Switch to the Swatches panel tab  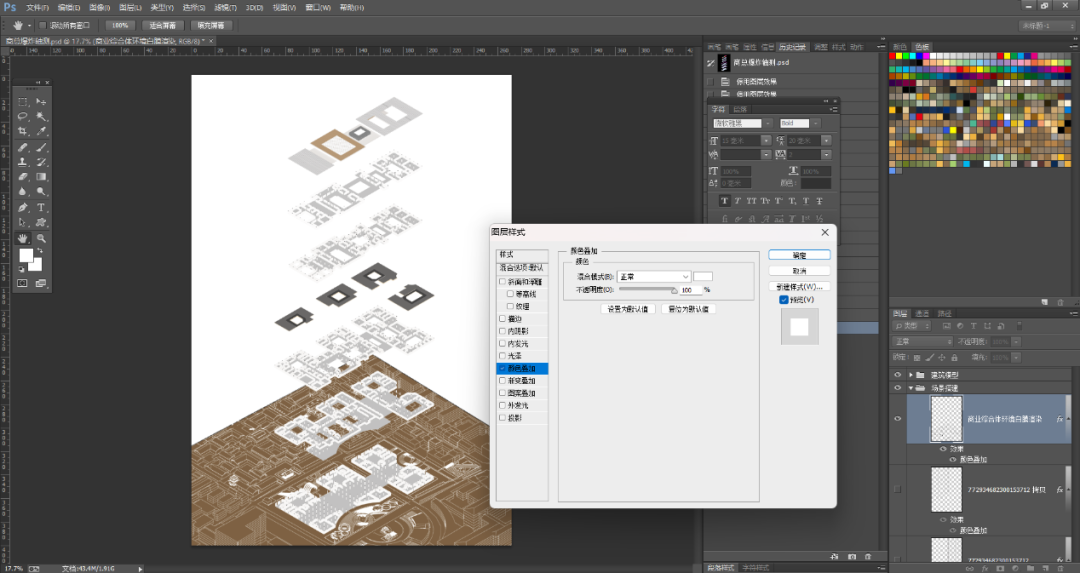922,47
